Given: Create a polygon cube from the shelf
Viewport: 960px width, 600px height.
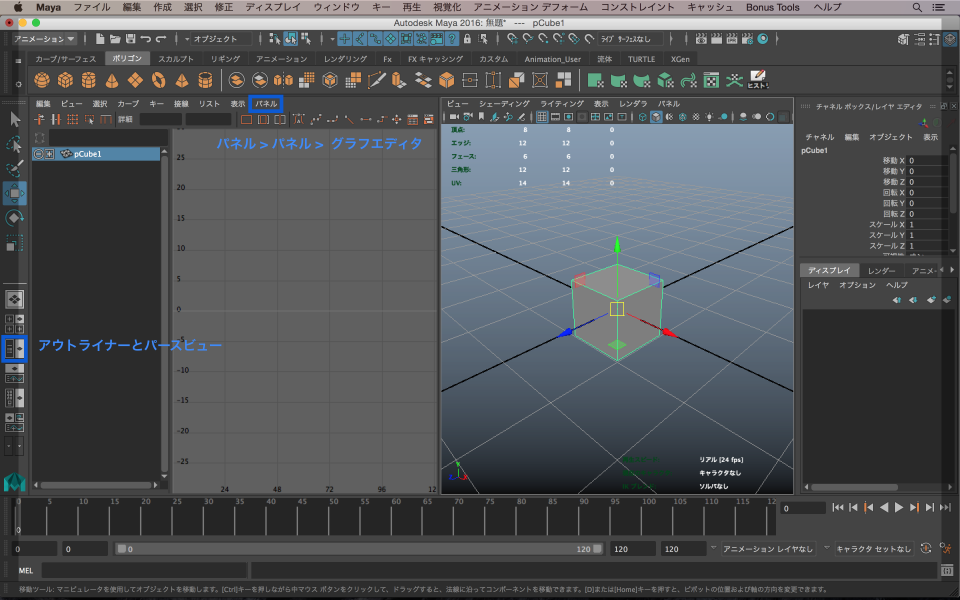Looking at the screenshot, I should click(x=66, y=80).
